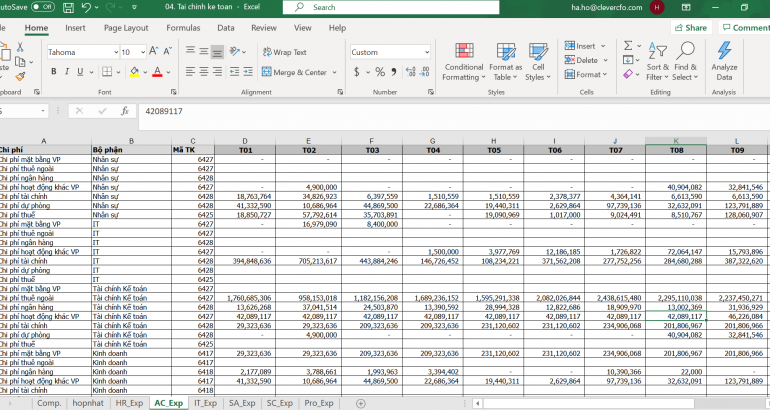Viewport: 770px width, 410px height.
Task: Toggle Wrap Text
Action: pos(285,52)
